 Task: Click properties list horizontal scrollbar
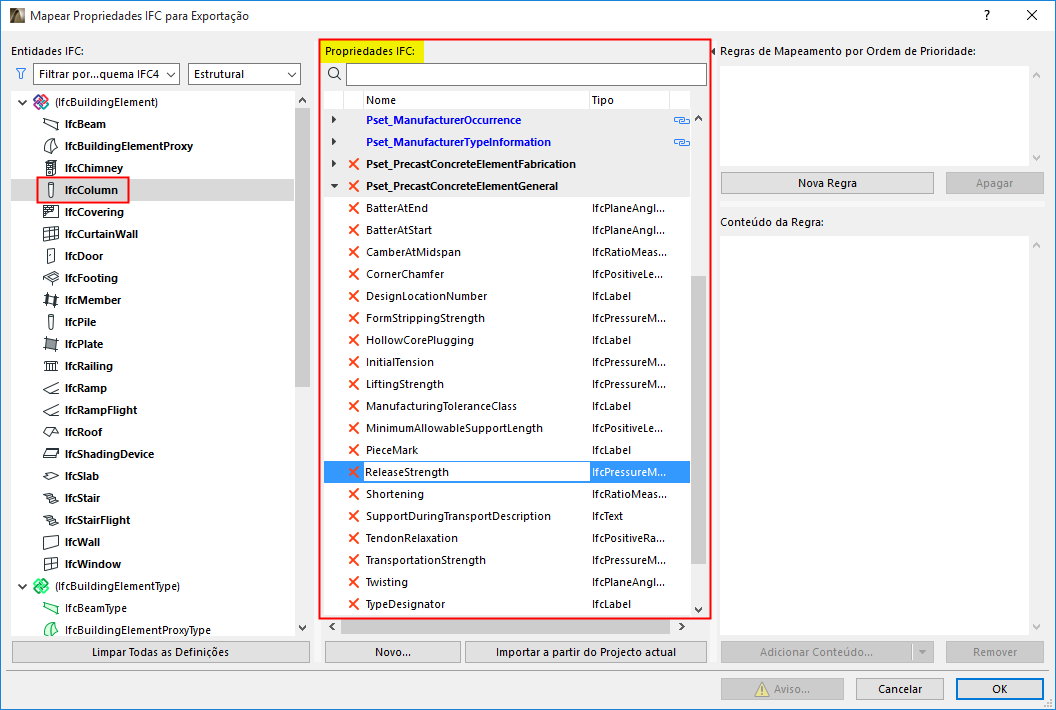tap(505, 627)
